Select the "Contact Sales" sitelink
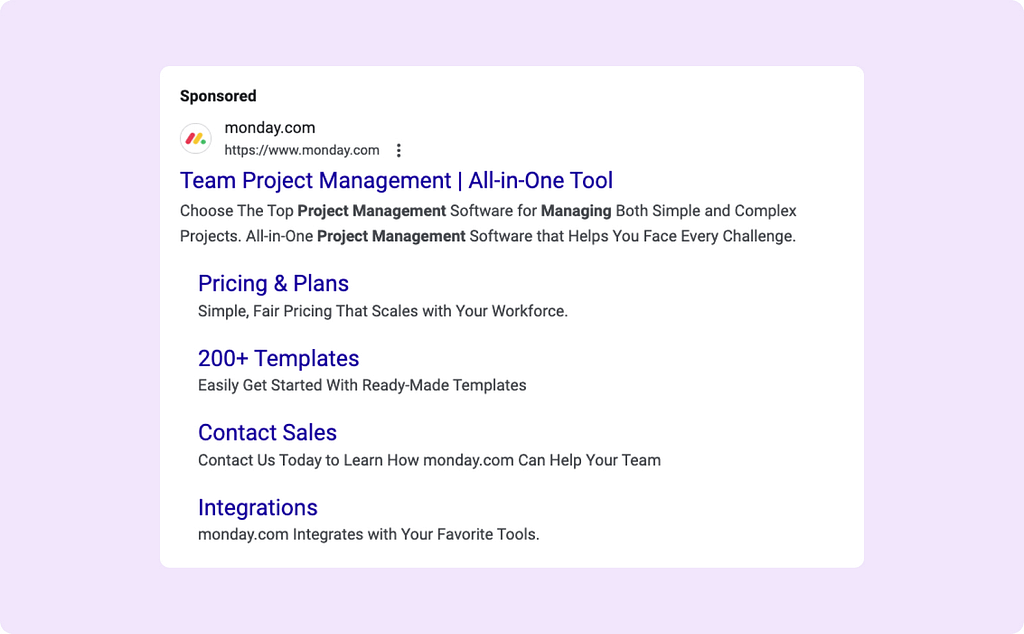Screen dimensions: 1024x634 267,433
